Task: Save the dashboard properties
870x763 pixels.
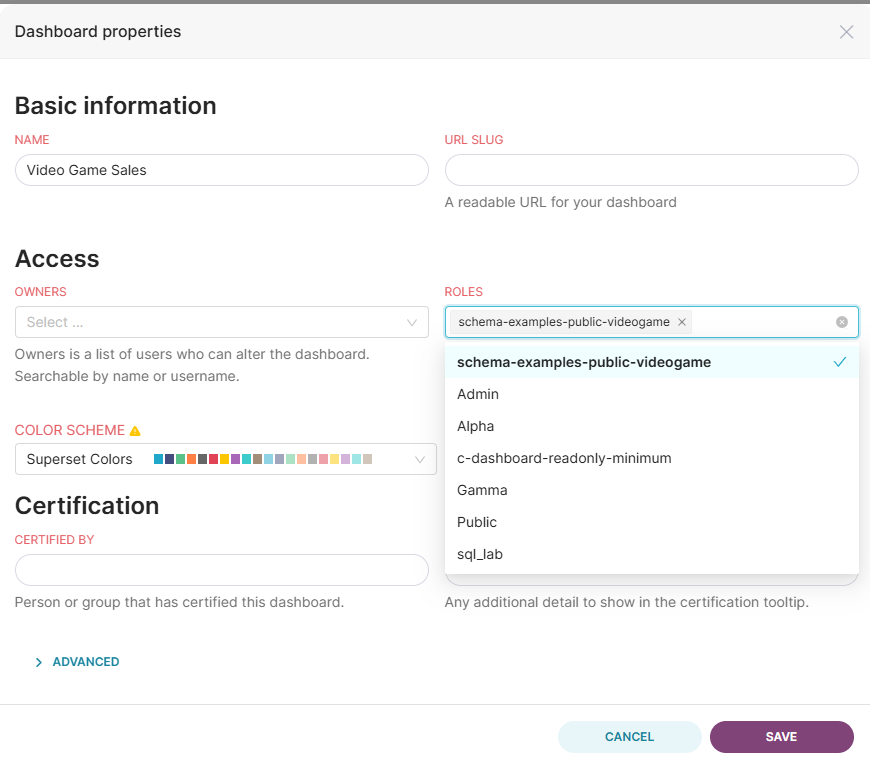Action: [x=781, y=737]
